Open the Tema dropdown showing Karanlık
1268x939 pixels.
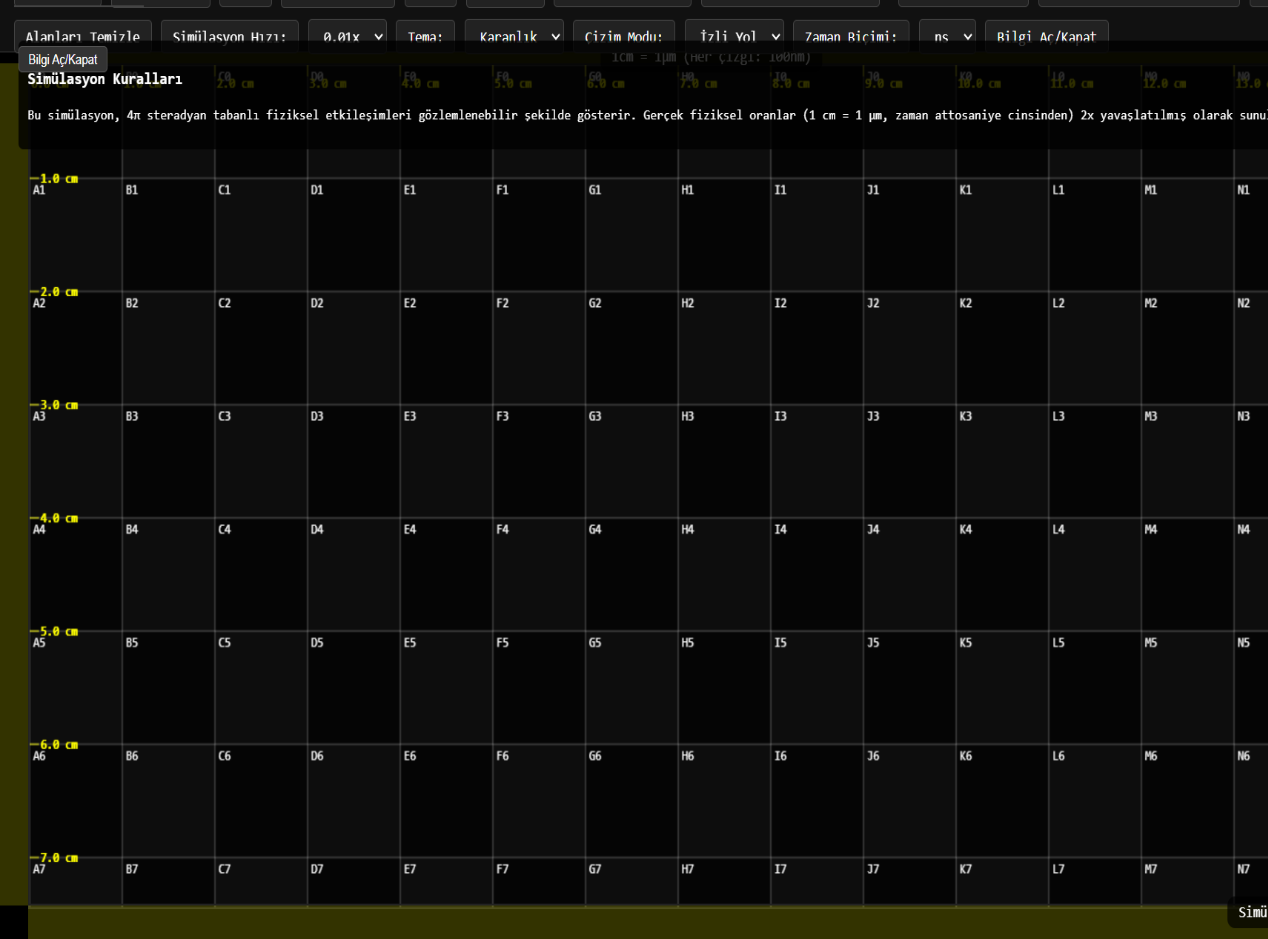(x=514, y=37)
